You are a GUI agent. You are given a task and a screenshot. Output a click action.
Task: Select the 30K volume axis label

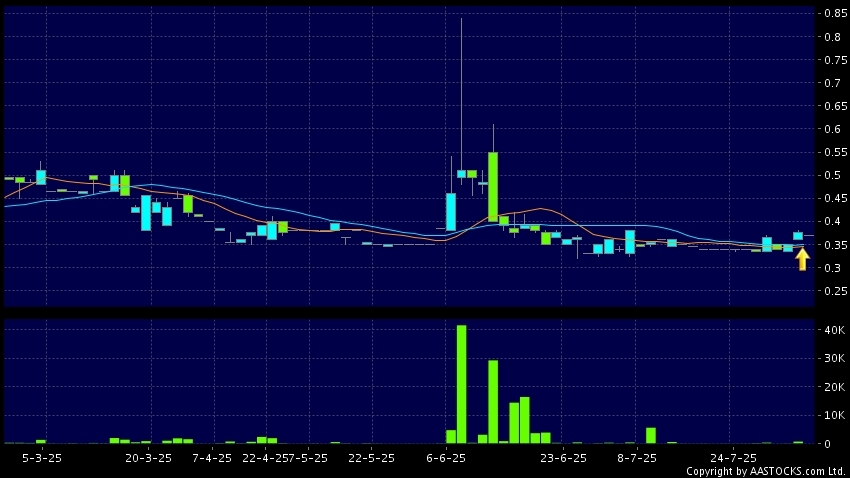tap(834, 358)
